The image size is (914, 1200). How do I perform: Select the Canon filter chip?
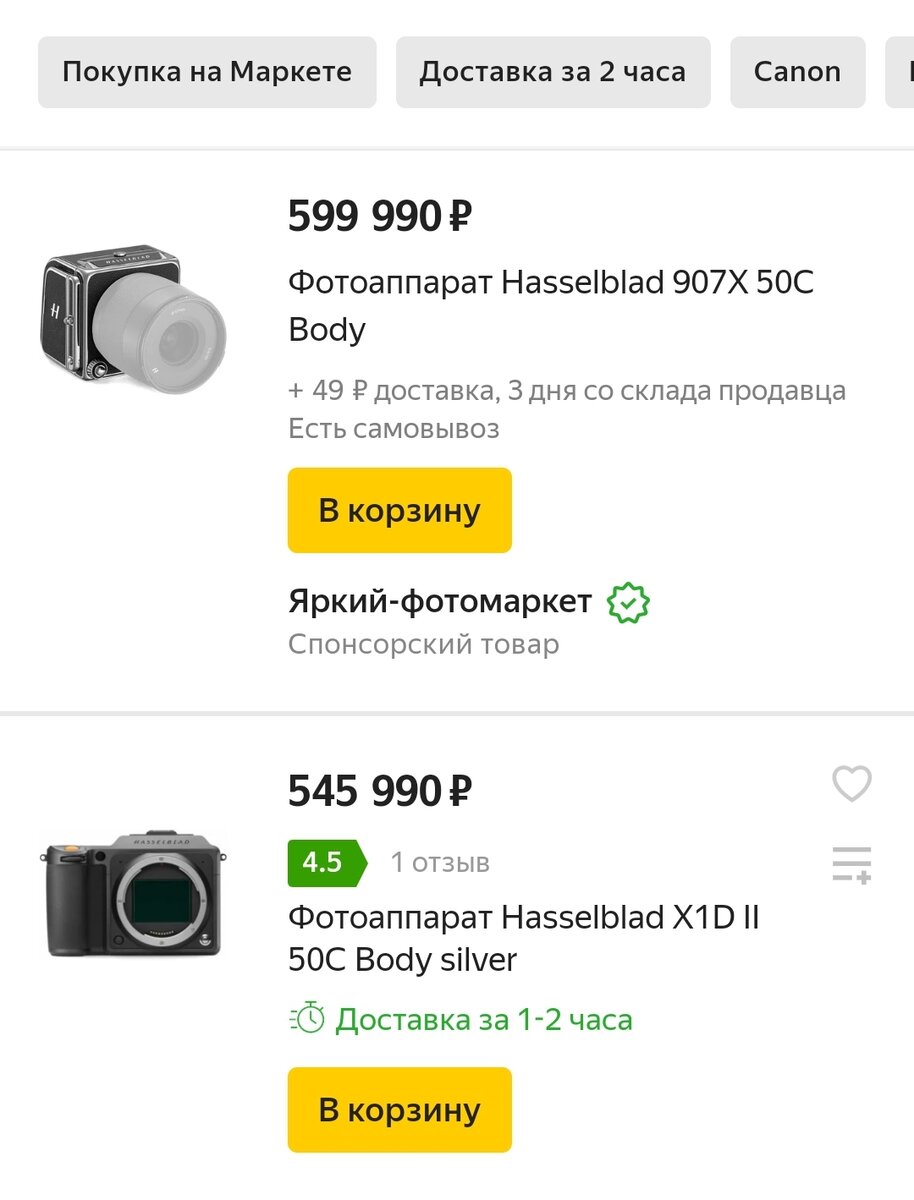(x=797, y=71)
